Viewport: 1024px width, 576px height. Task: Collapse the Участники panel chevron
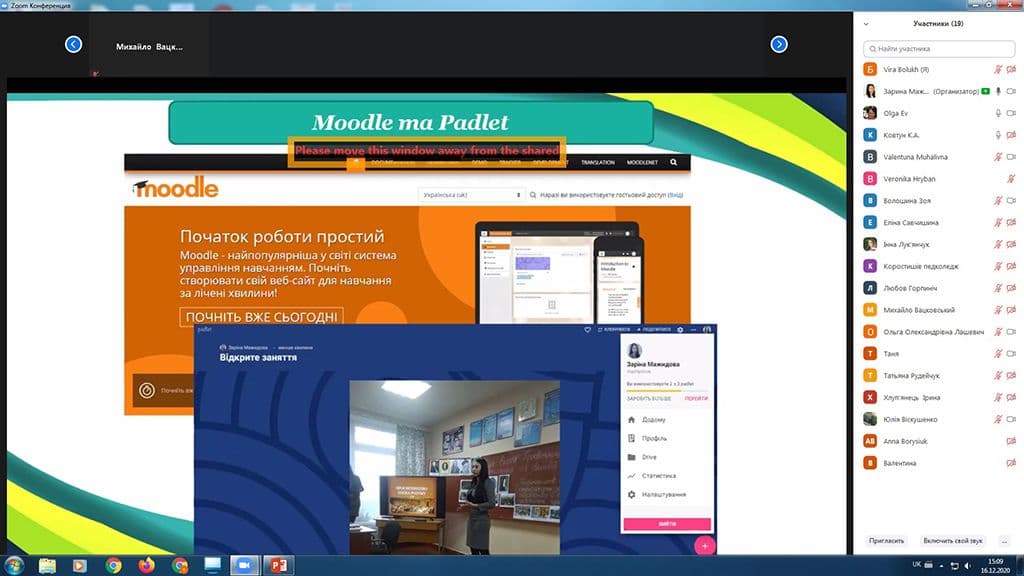pyautogui.click(x=866, y=24)
